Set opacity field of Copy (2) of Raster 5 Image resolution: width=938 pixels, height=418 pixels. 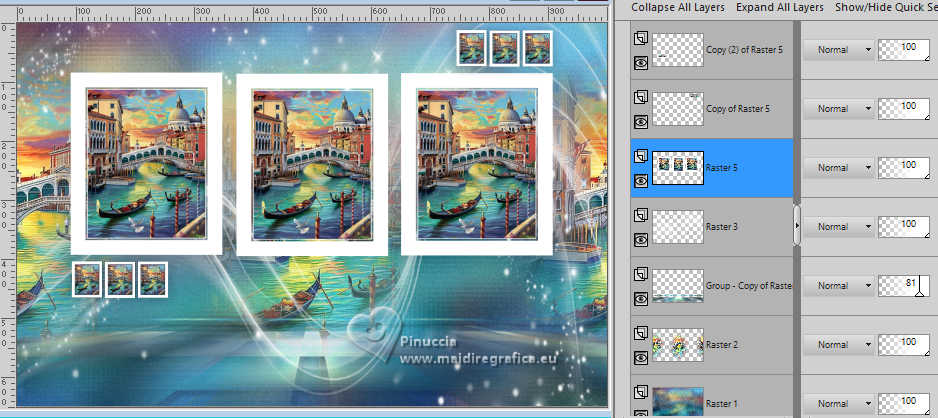click(904, 50)
